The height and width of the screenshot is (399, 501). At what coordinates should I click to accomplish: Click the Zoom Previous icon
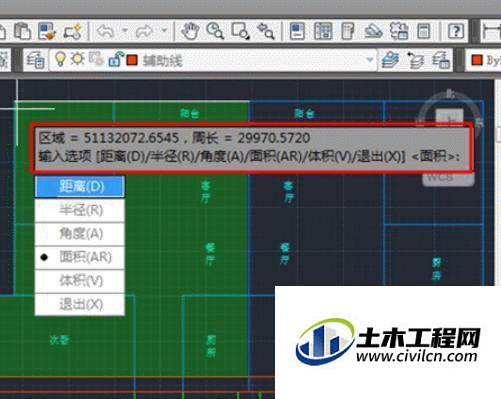pyautogui.click(x=266, y=31)
